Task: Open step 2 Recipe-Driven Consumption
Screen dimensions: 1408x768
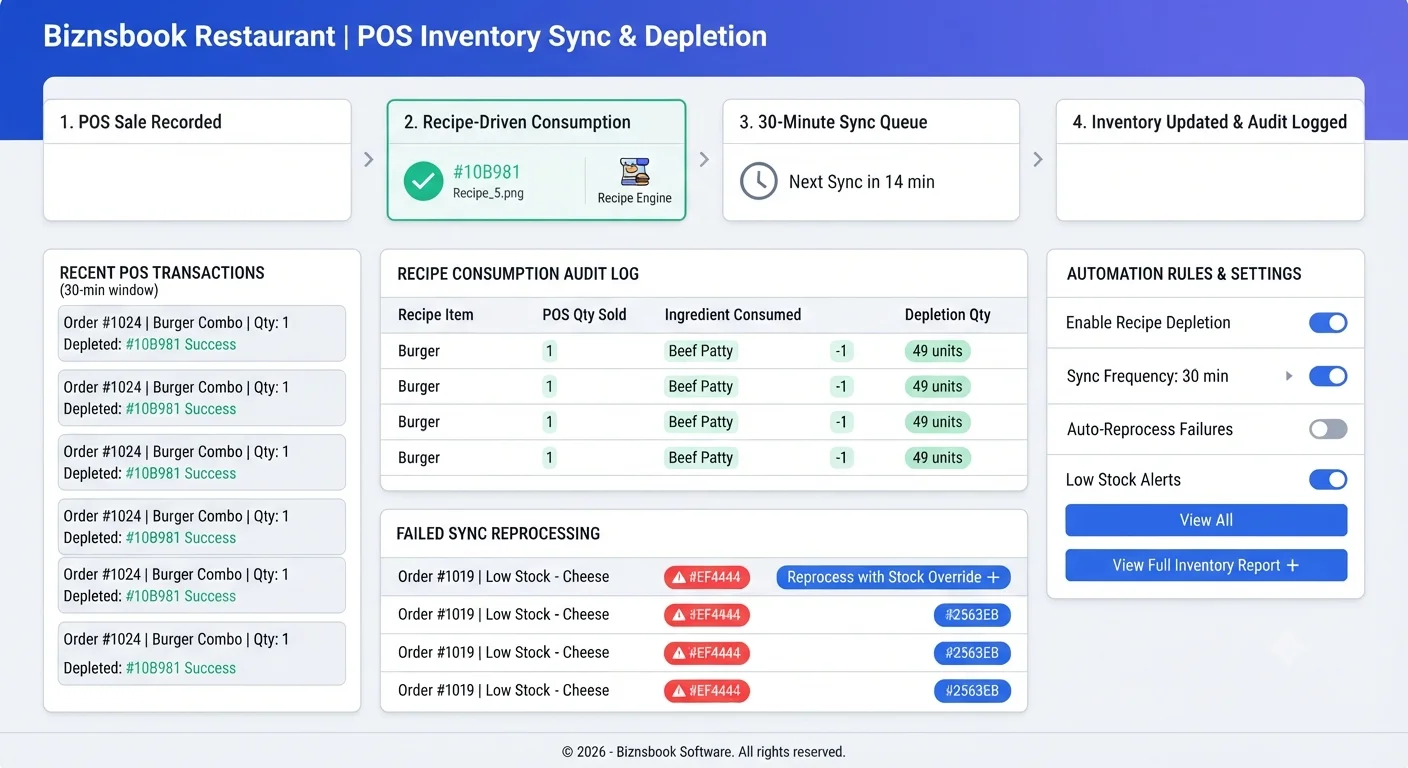Action: [x=537, y=160]
